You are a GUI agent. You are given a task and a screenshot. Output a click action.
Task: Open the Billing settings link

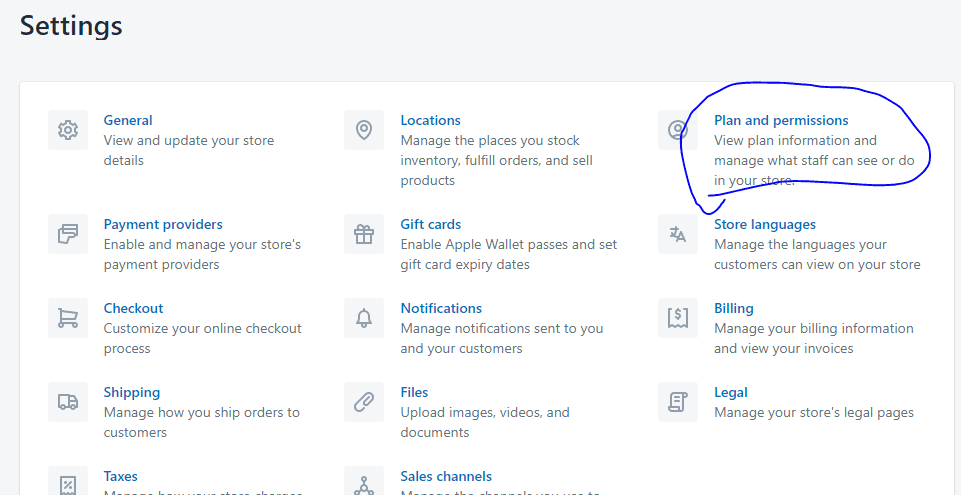coord(734,308)
